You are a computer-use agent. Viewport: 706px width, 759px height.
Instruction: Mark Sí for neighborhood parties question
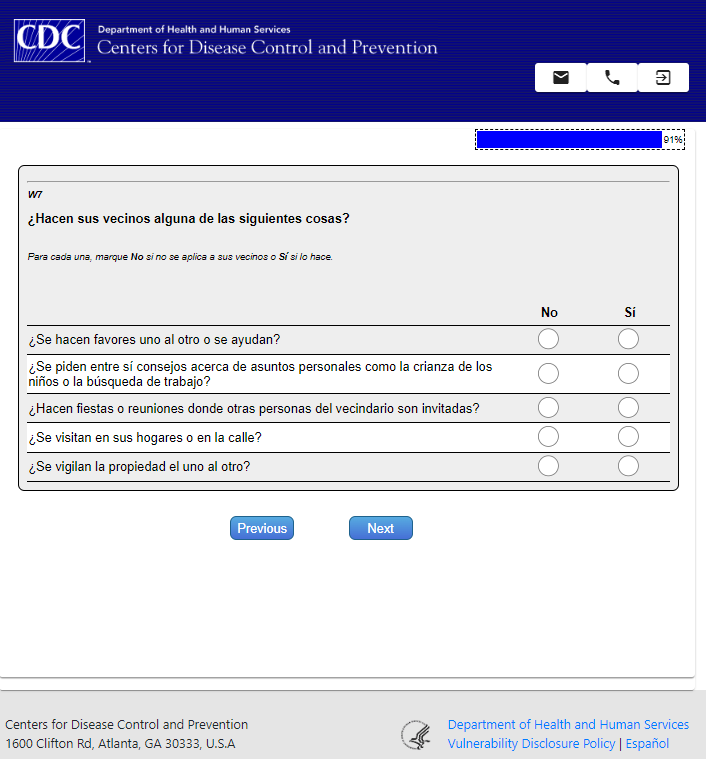click(x=628, y=408)
